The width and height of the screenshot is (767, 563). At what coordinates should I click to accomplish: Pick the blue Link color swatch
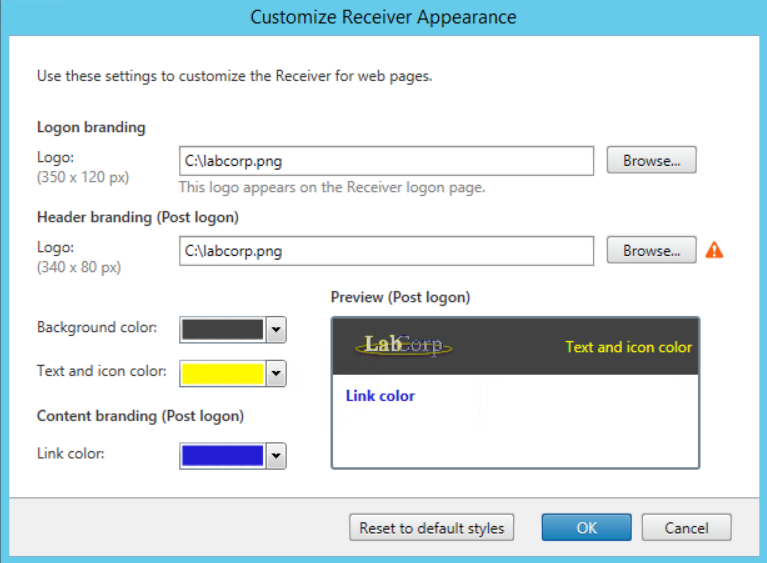(x=222, y=457)
